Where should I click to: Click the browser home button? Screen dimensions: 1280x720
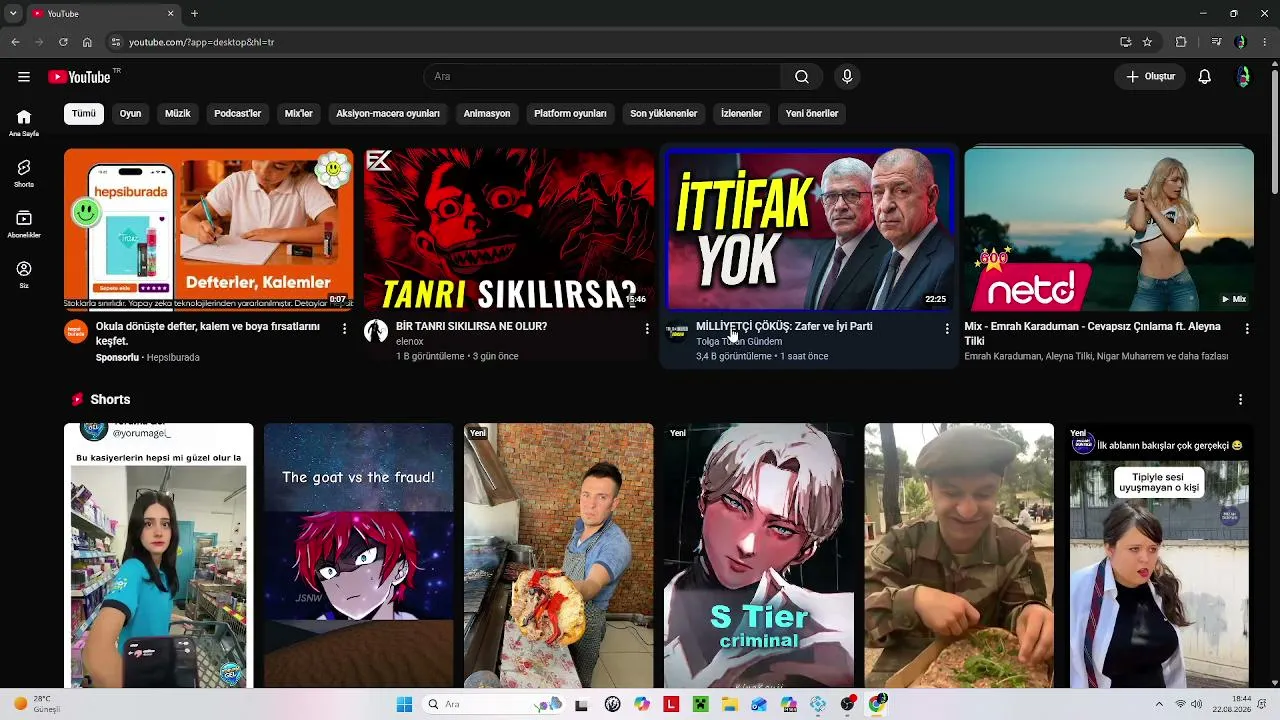(87, 42)
